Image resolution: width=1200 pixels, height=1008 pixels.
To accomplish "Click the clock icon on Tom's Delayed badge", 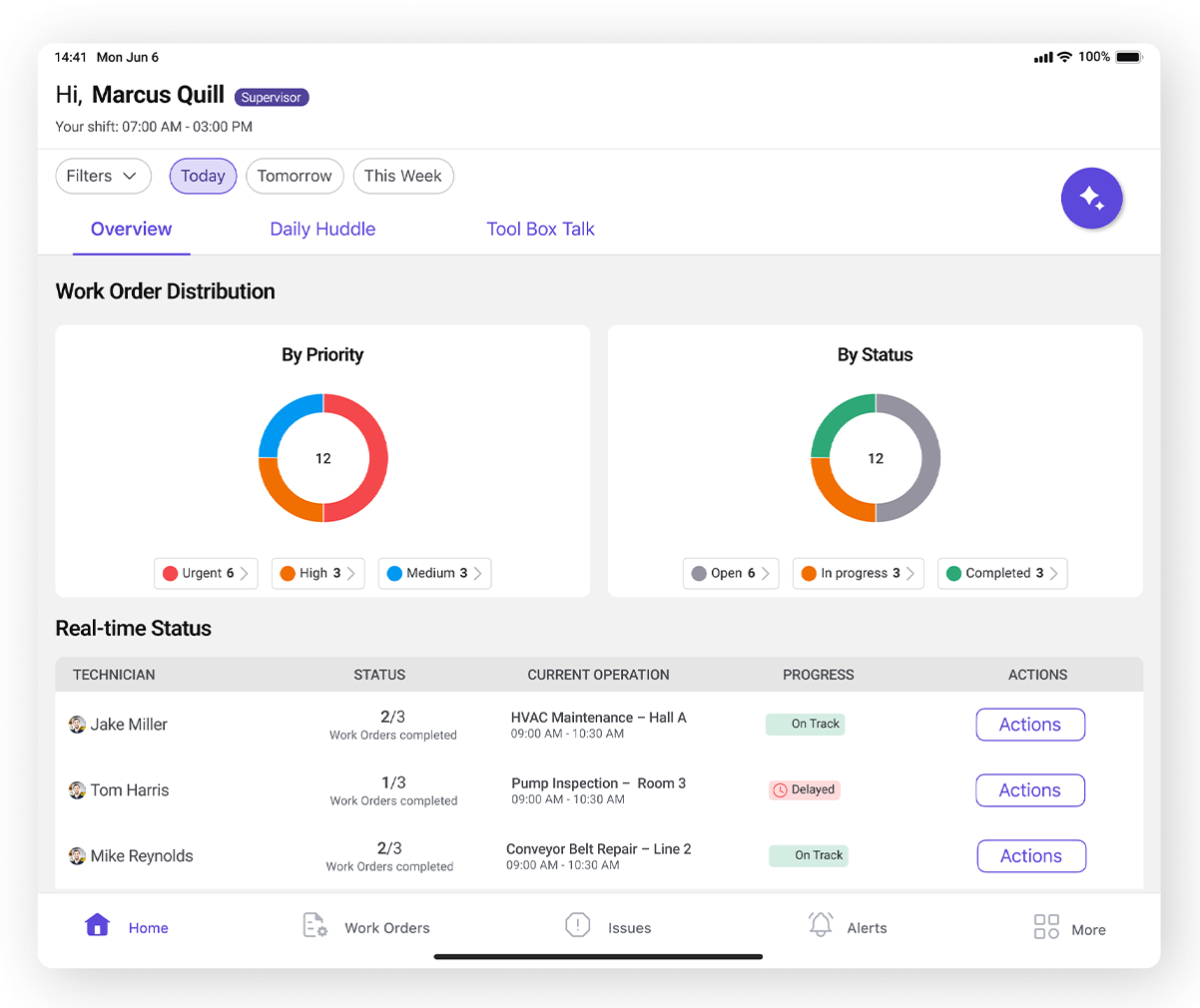I will (780, 789).
